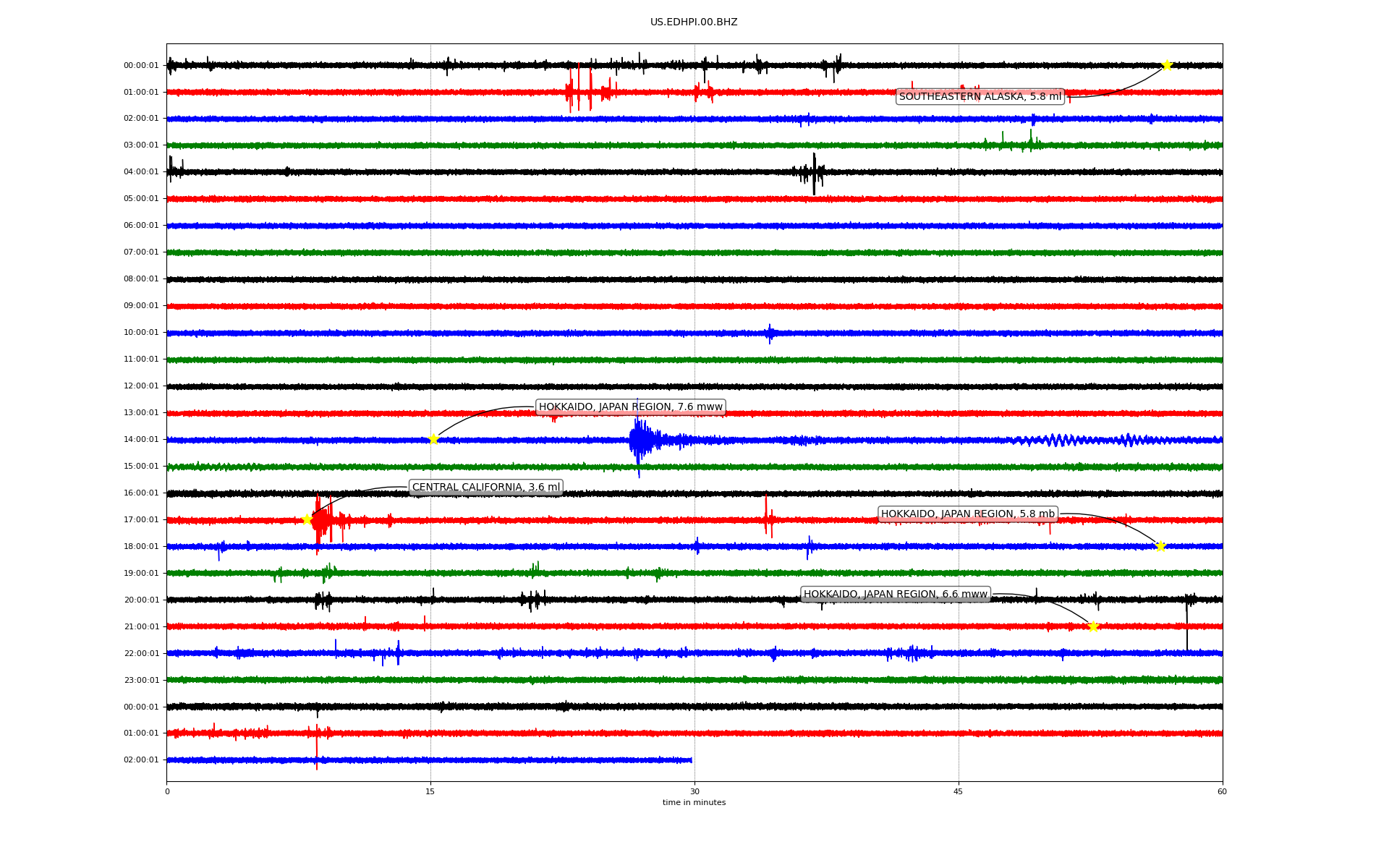
Task: Click the end of the final 02:00:01 blue trace
Action: click(690, 760)
